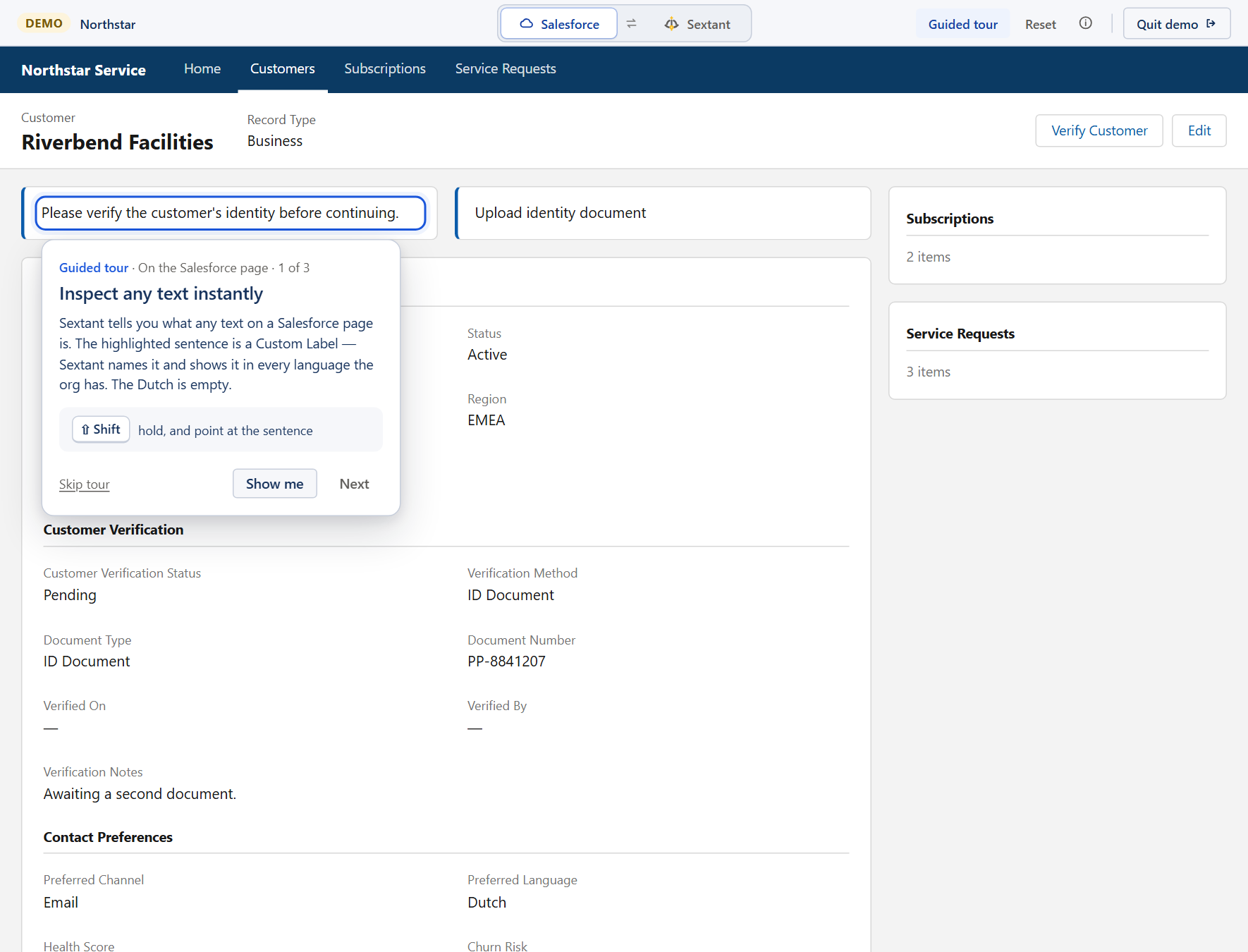The height and width of the screenshot is (952, 1248).
Task: Click the Verified On label
Action: point(75,706)
